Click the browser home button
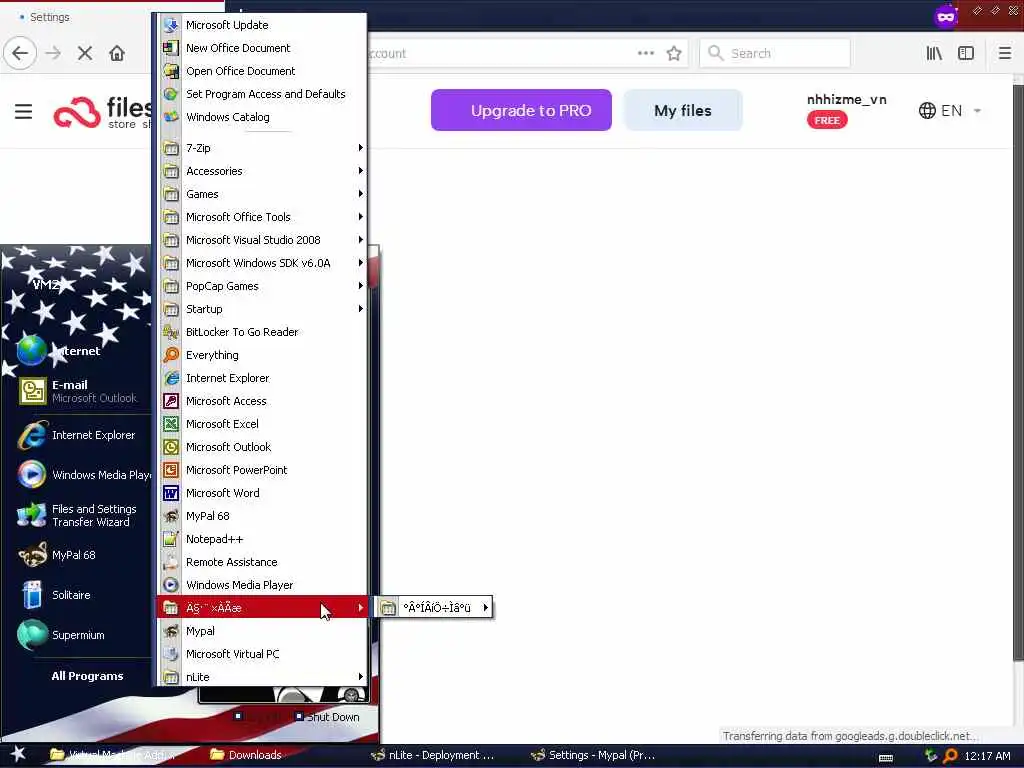This screenshot has width=1024, height=768. coord(117,53)
